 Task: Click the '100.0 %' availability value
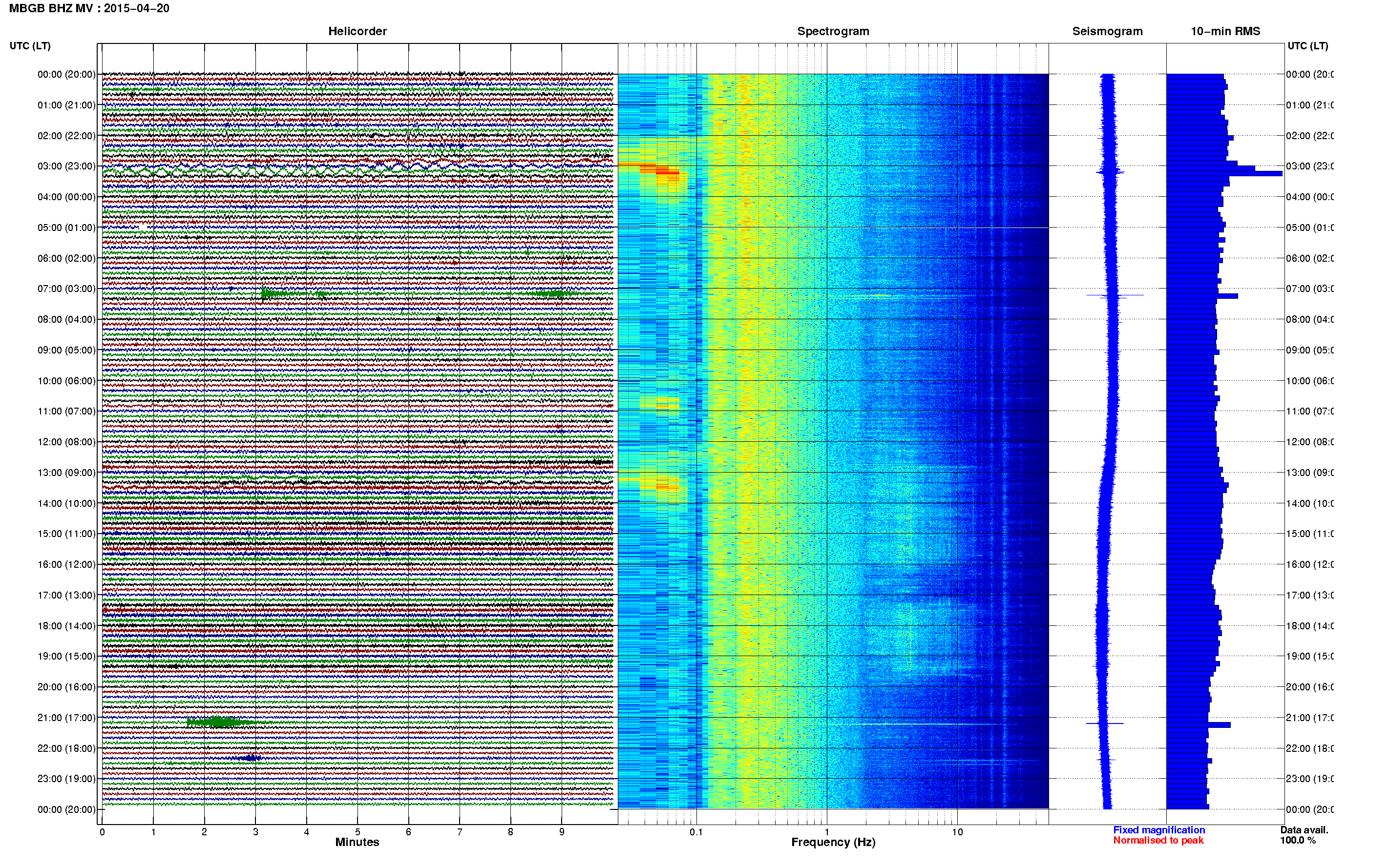1298,841
